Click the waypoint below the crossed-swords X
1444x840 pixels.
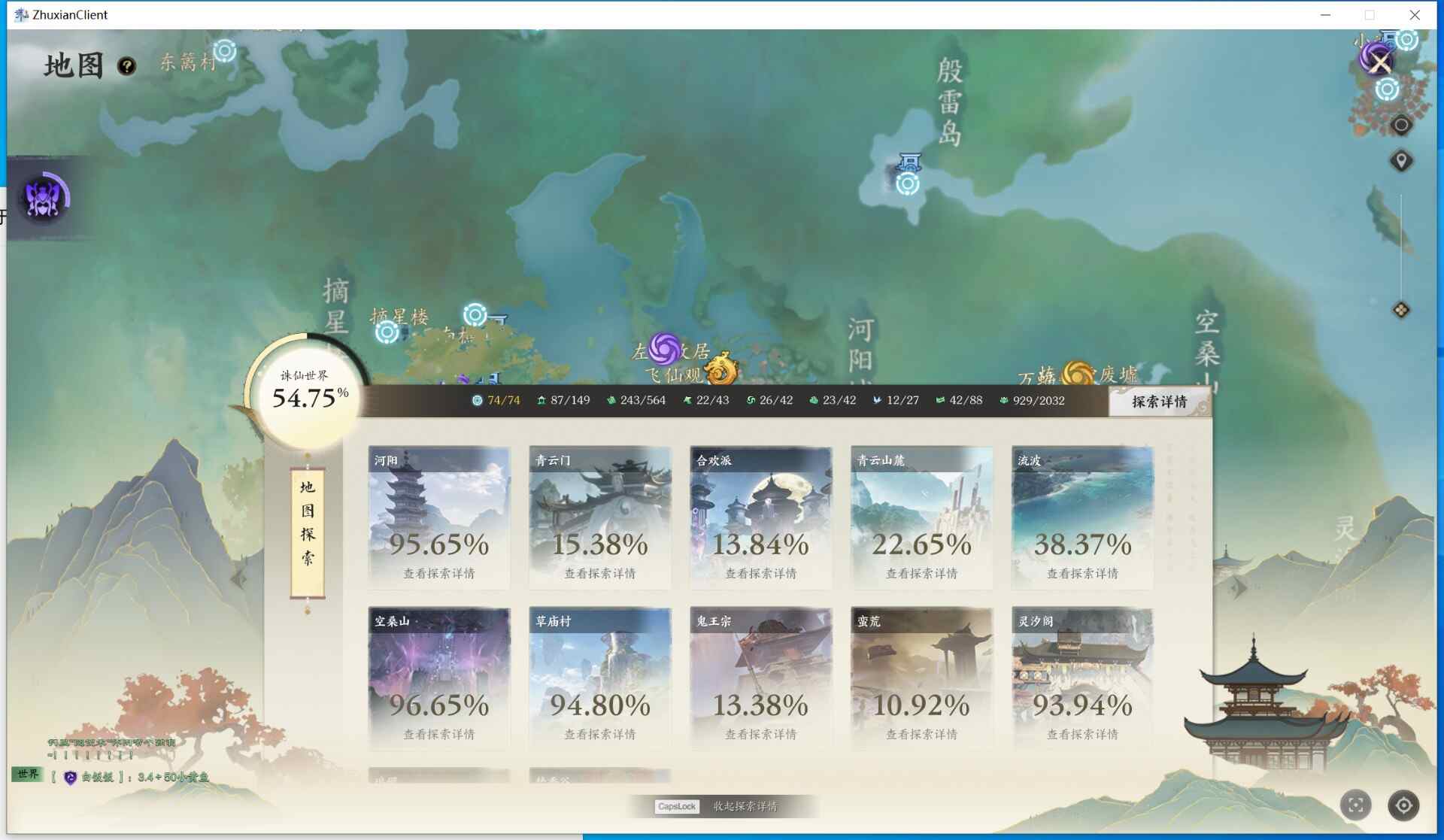tap(1387, 90)
